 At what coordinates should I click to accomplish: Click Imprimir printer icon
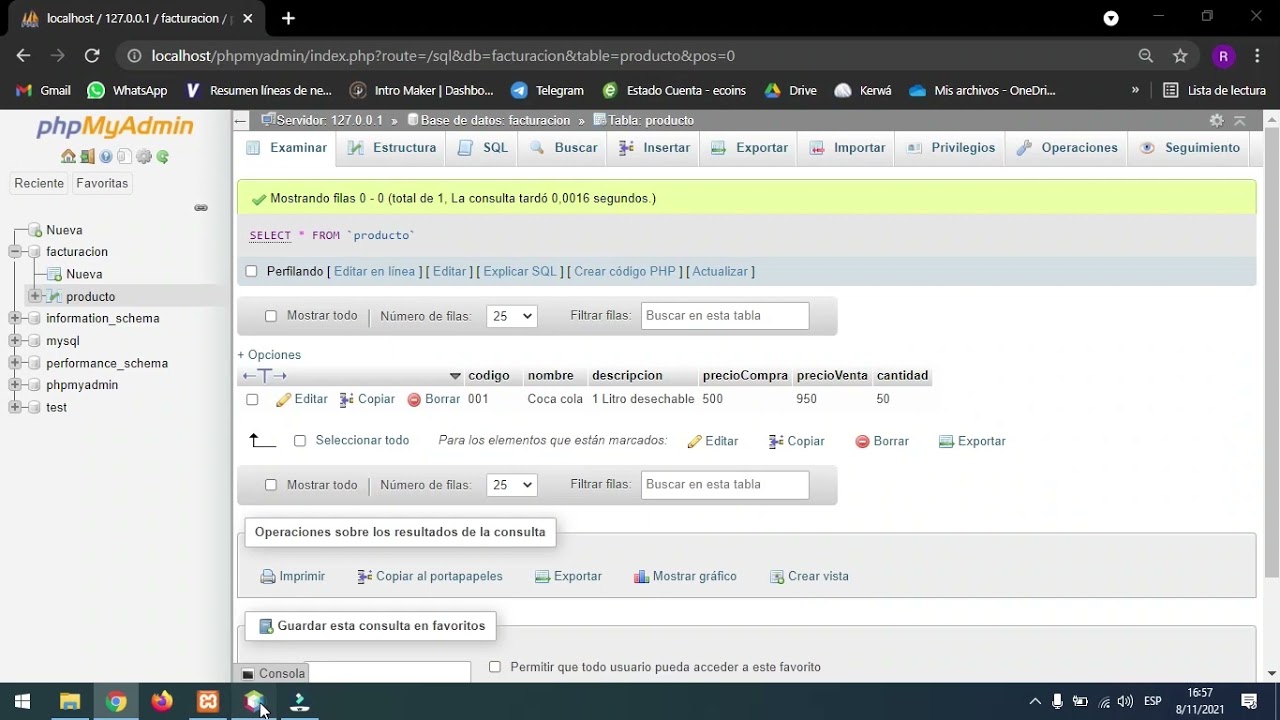pyautogui.click(x=268, y=576)
